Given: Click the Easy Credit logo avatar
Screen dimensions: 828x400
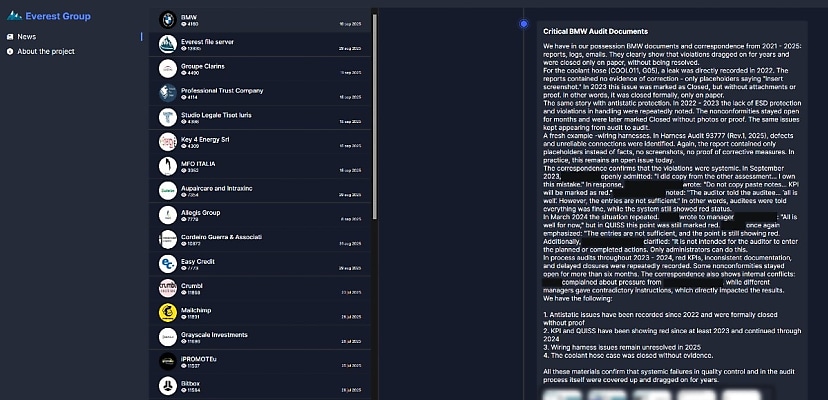Looking at the screenshot, I should tap(168, 264).
